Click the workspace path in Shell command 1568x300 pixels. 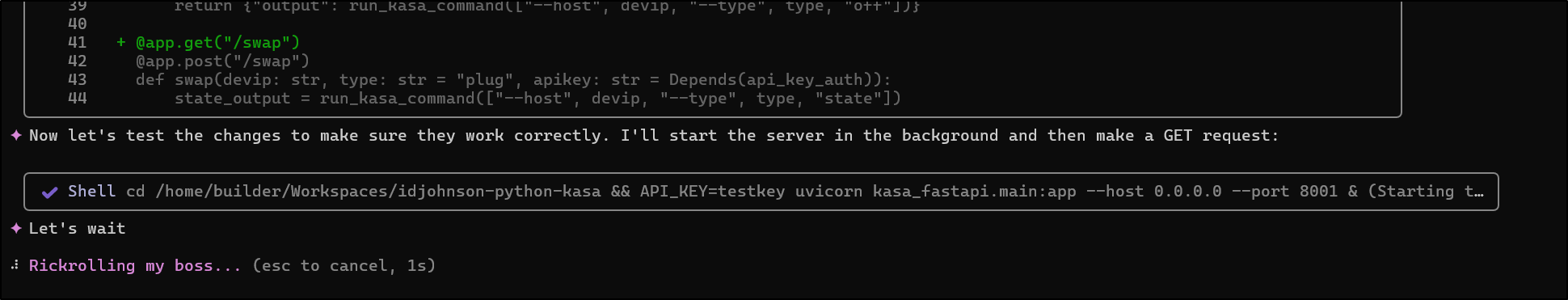378,192
